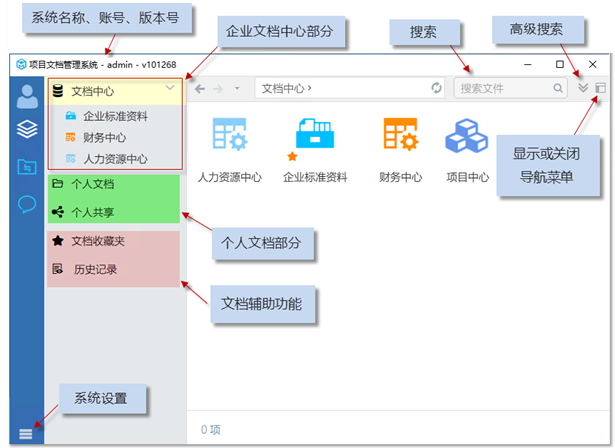Viewport: 615px width, 448px height.
Task: Open the layers icon in left sidebar
Action: tap(26, 130)
